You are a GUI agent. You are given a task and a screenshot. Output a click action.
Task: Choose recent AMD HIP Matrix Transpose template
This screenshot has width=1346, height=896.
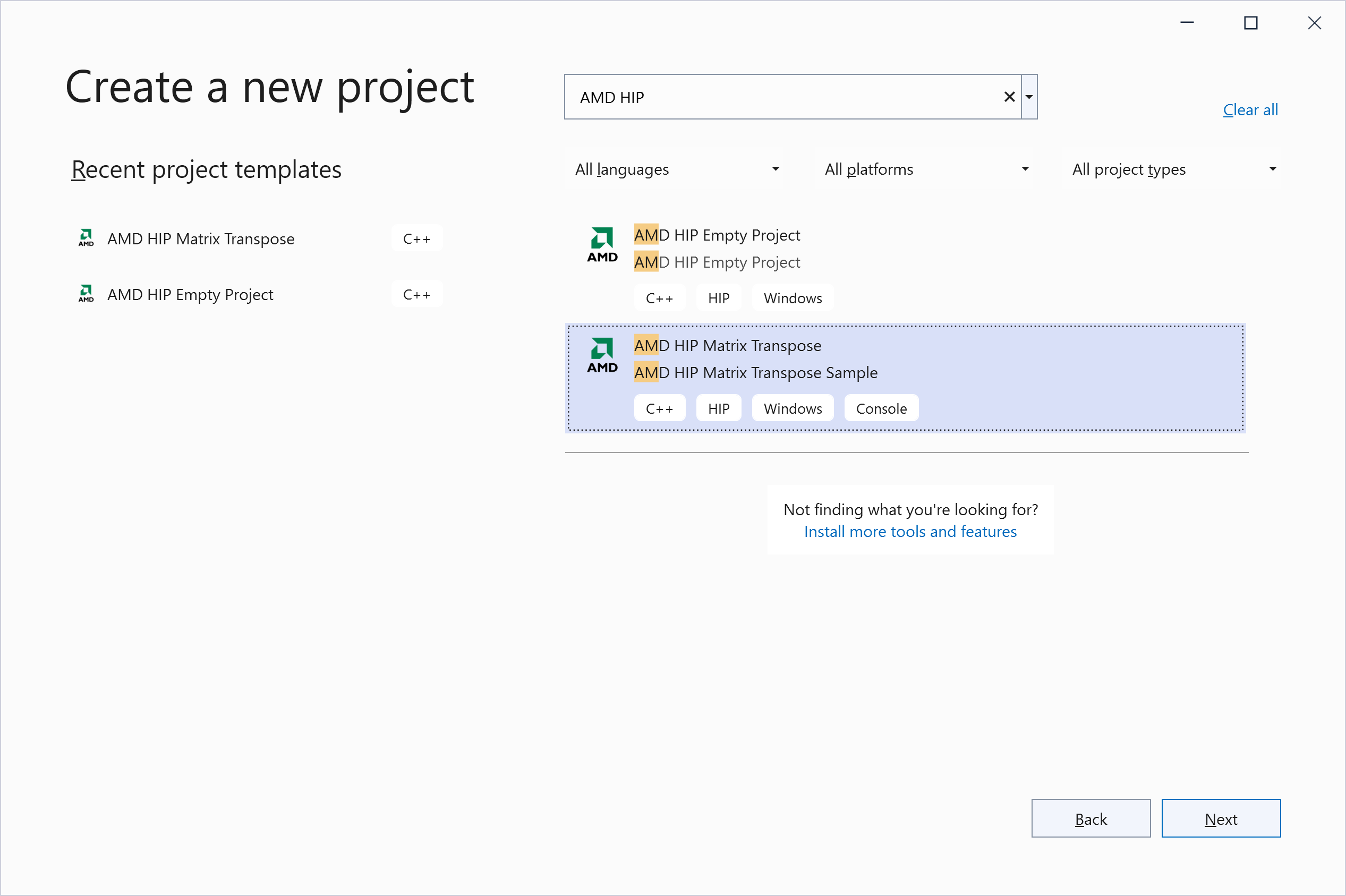click(201, 239)
